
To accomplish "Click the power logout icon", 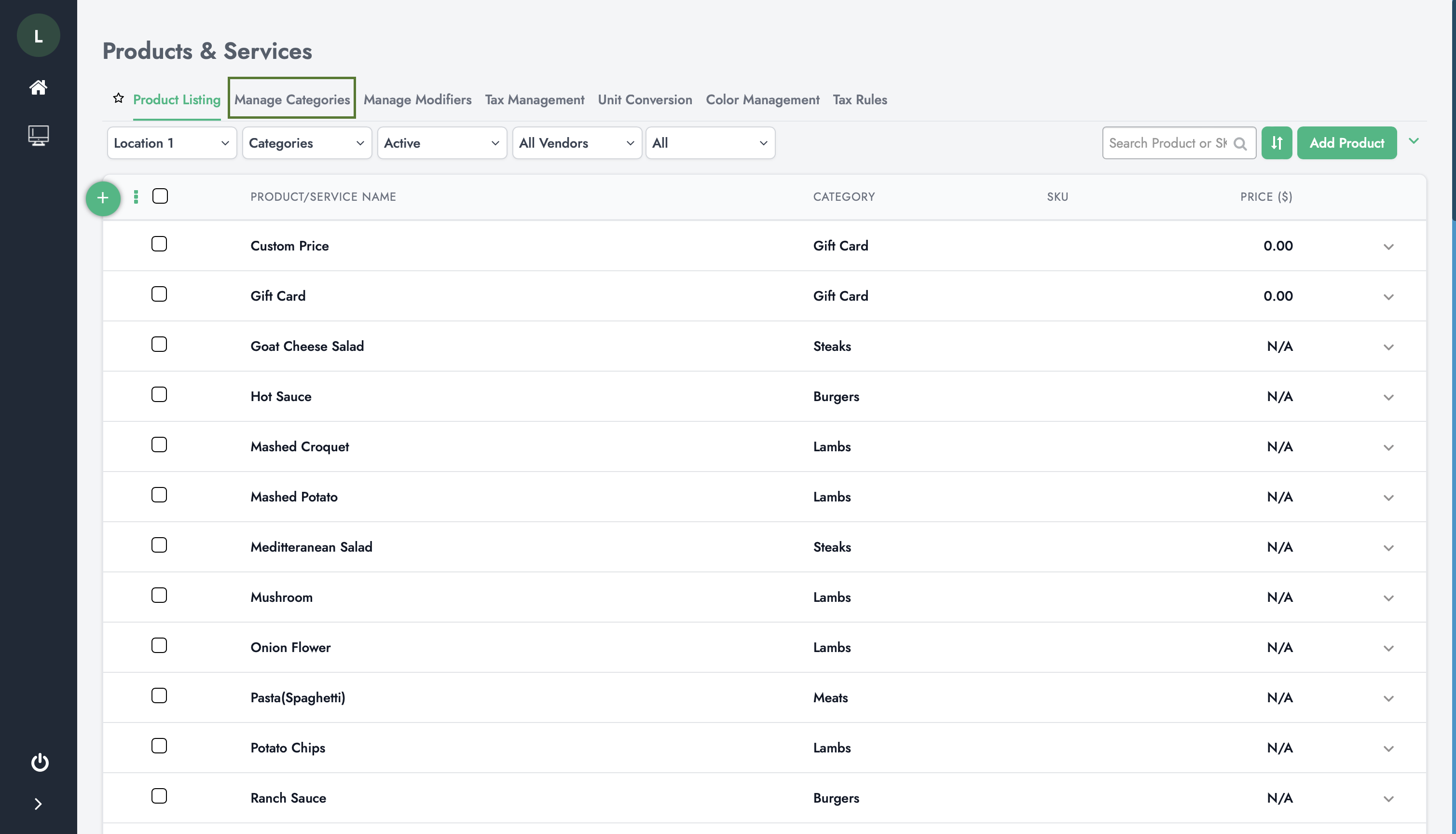I will 40,762.
